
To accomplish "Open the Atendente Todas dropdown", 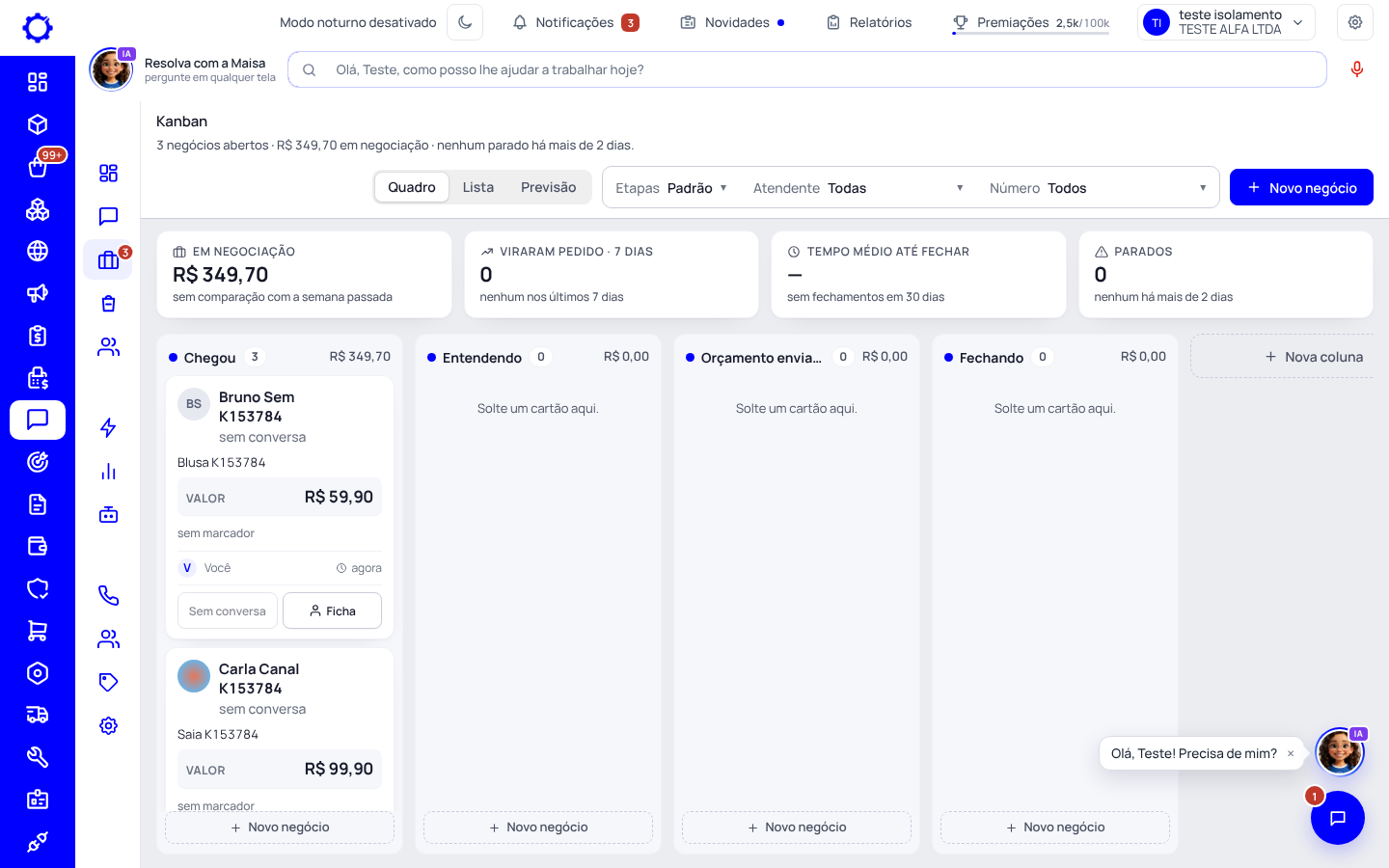I will [x=858, y=188].
